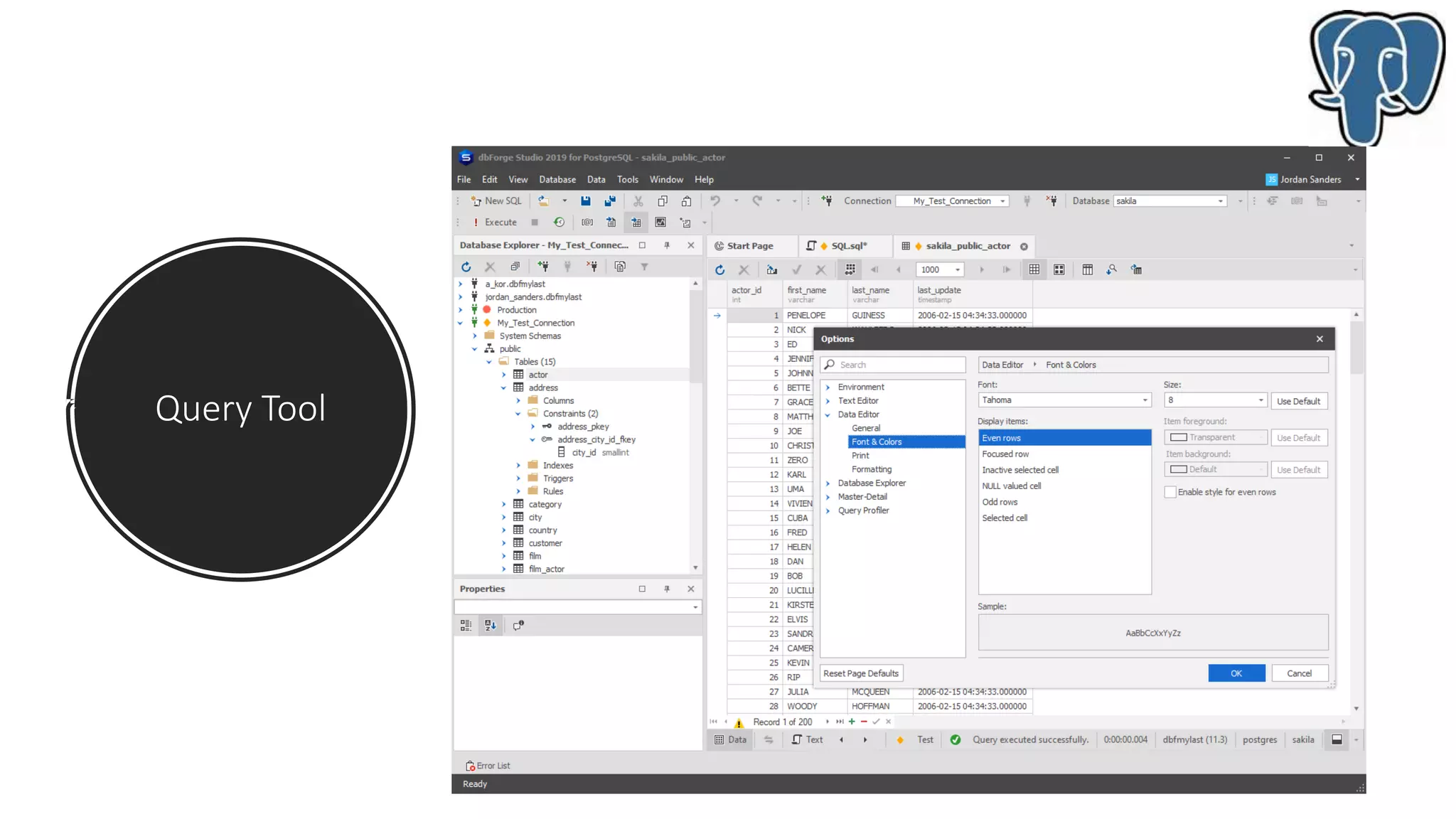Viewport: 1456px width, 819px height.
Task: Collapse the Data Editor options node
Action: coord(828,414)
